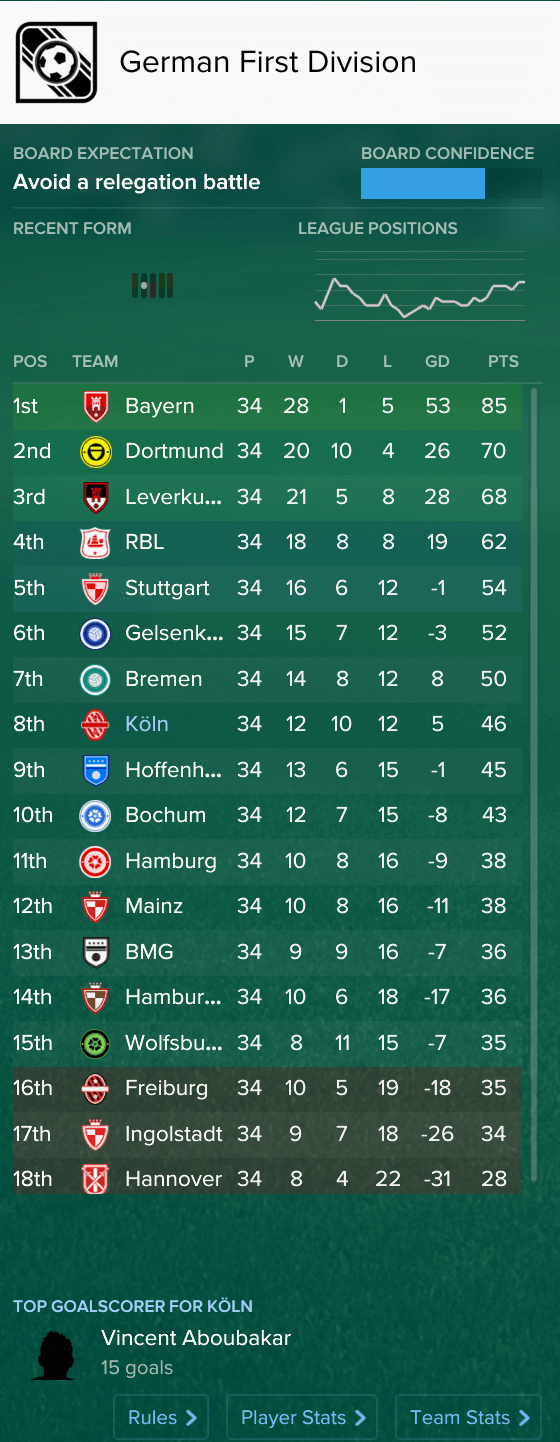
Task: Open Wolfsburg's green round badge
Action: pyautogui.click(x=95, y=1043)
